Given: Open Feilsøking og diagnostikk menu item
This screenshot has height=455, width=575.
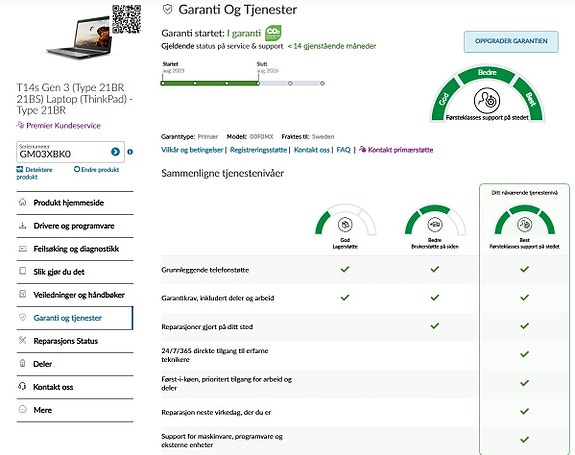Looking at the screenshot, I should point(75,249).
